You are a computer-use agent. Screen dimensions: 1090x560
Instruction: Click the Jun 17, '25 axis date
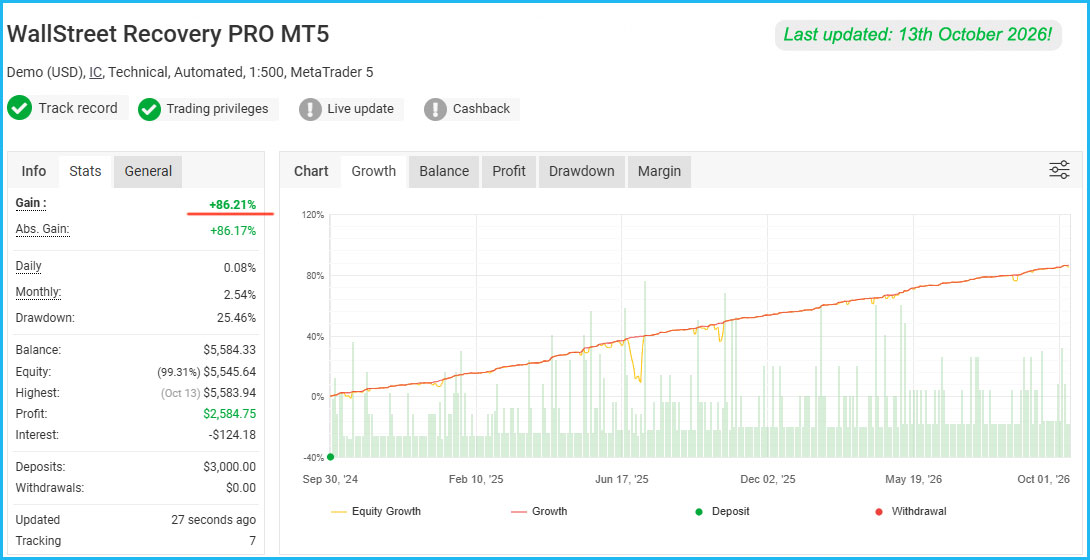point(621,479)
